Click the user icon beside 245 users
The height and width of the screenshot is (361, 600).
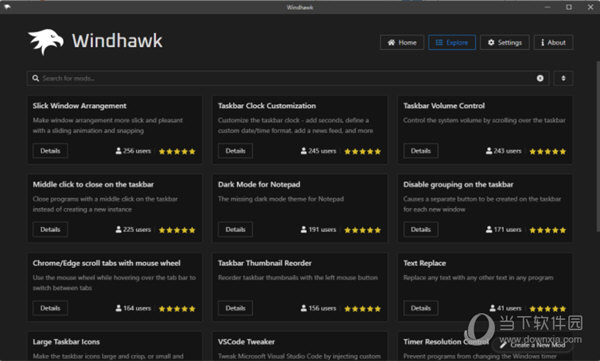tap(303, 151)
